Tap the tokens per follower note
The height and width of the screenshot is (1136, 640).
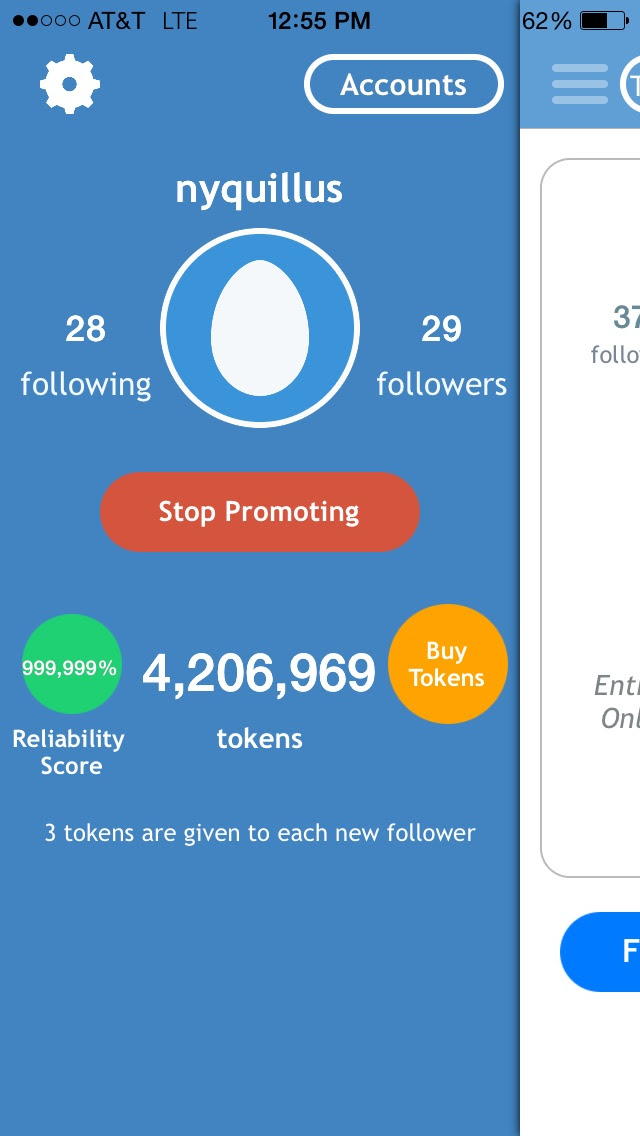pos(259,832)
